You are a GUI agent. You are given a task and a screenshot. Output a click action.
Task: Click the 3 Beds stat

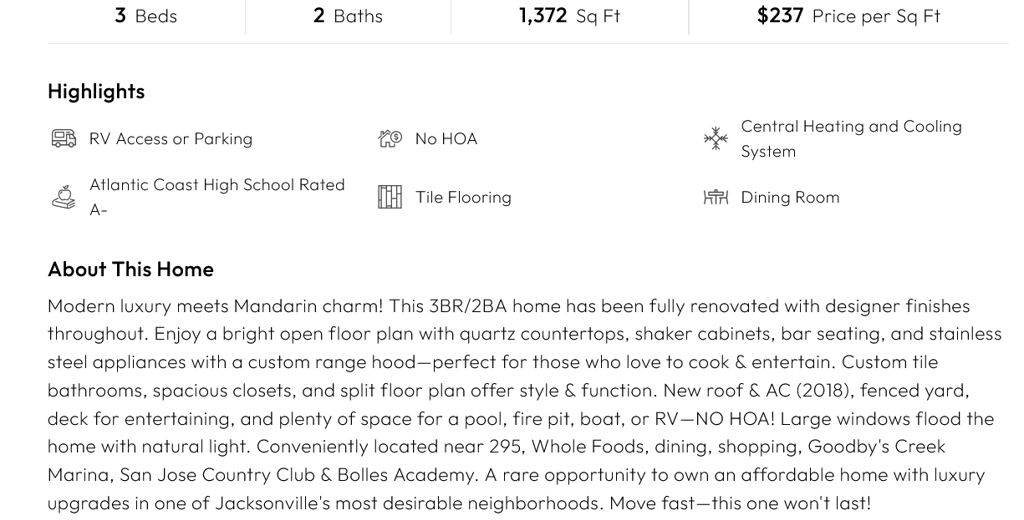pyautogui.click(x=146, y=16)
